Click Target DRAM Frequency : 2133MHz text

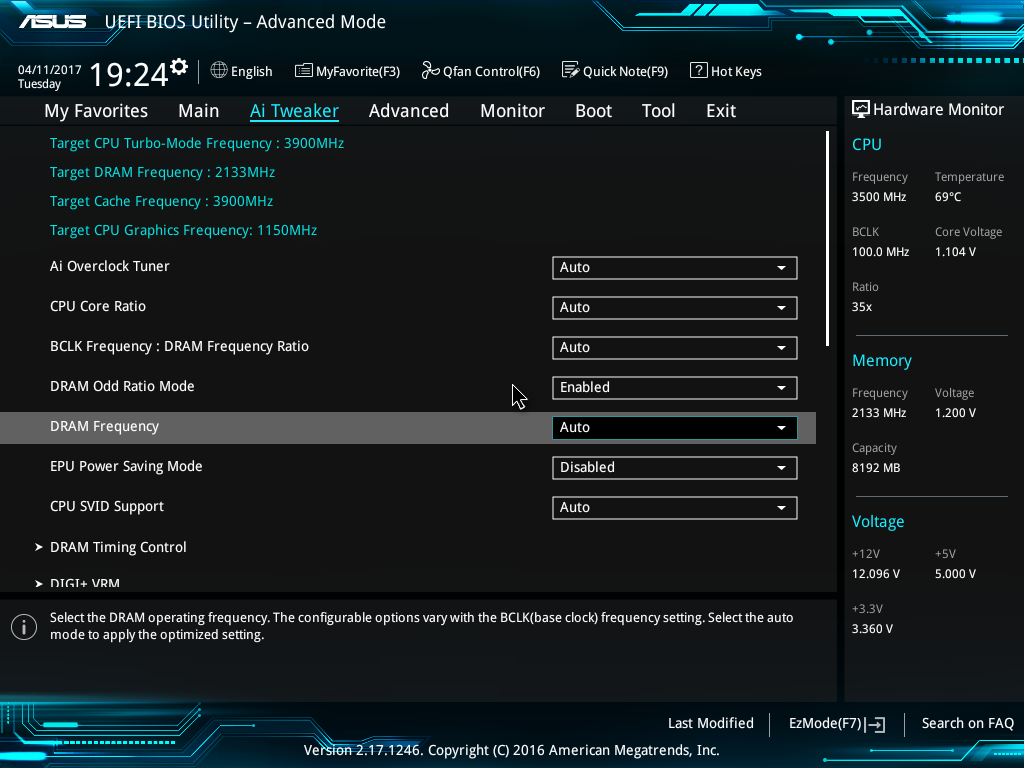[162, 172]
